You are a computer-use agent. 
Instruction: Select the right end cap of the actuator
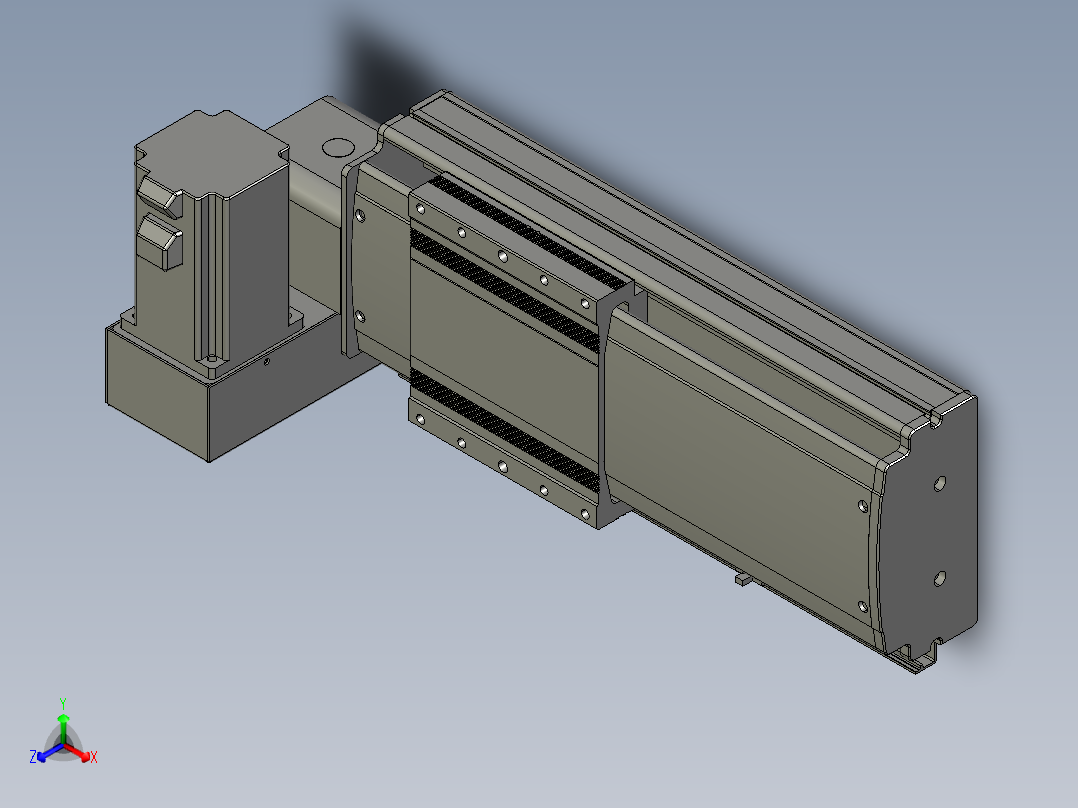pyautogui.click(x=930, y=529)
